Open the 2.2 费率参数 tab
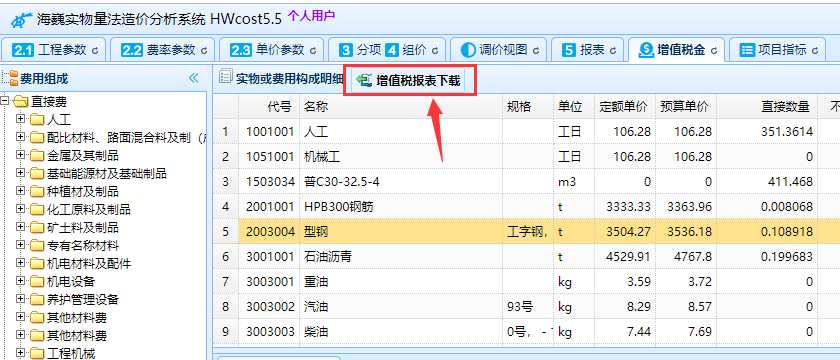Viewport: 840px width, 360px height. coord(163,50)
